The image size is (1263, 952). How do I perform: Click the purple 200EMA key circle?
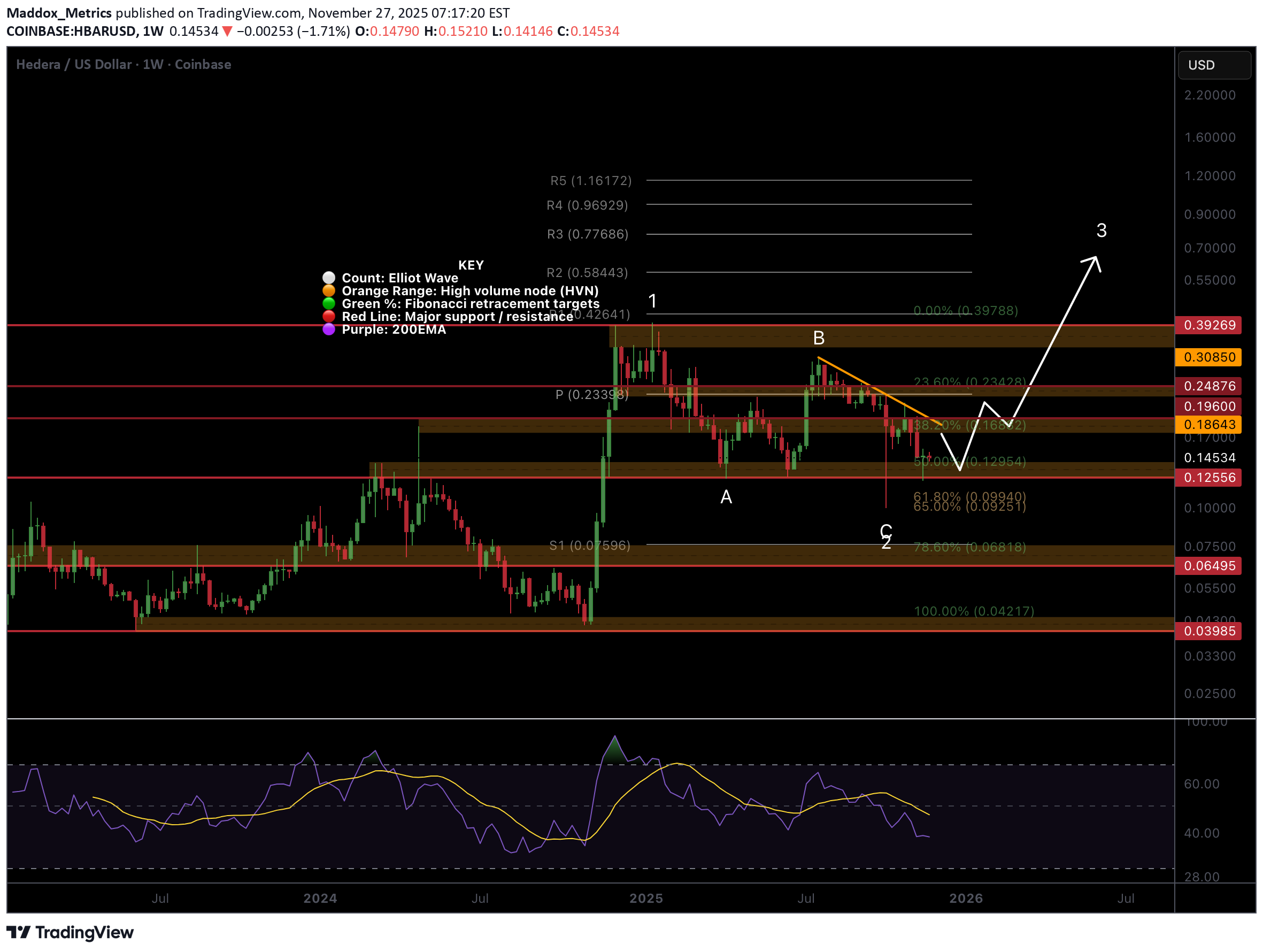pos(329,329)
